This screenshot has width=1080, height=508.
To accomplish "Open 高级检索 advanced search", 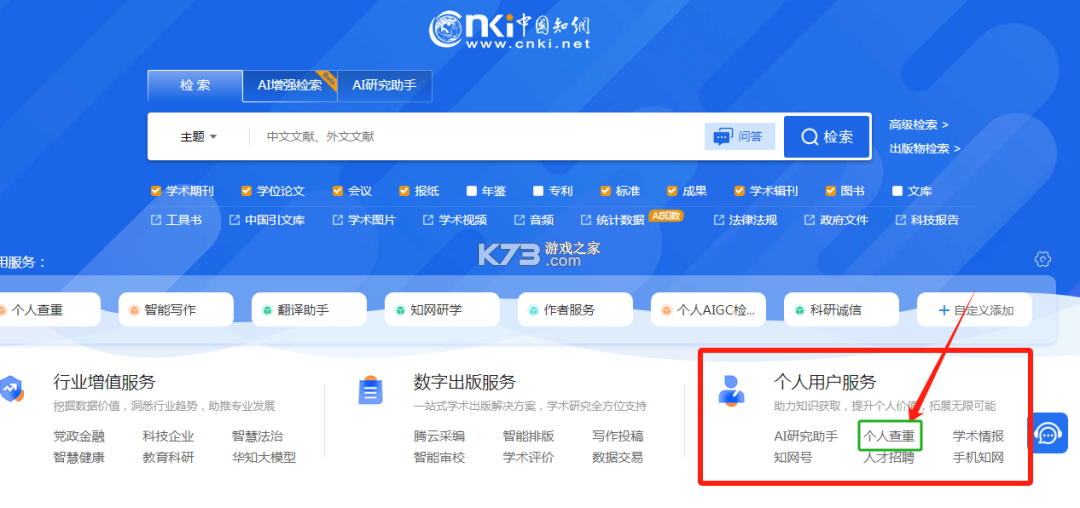I will coord(919,125).
